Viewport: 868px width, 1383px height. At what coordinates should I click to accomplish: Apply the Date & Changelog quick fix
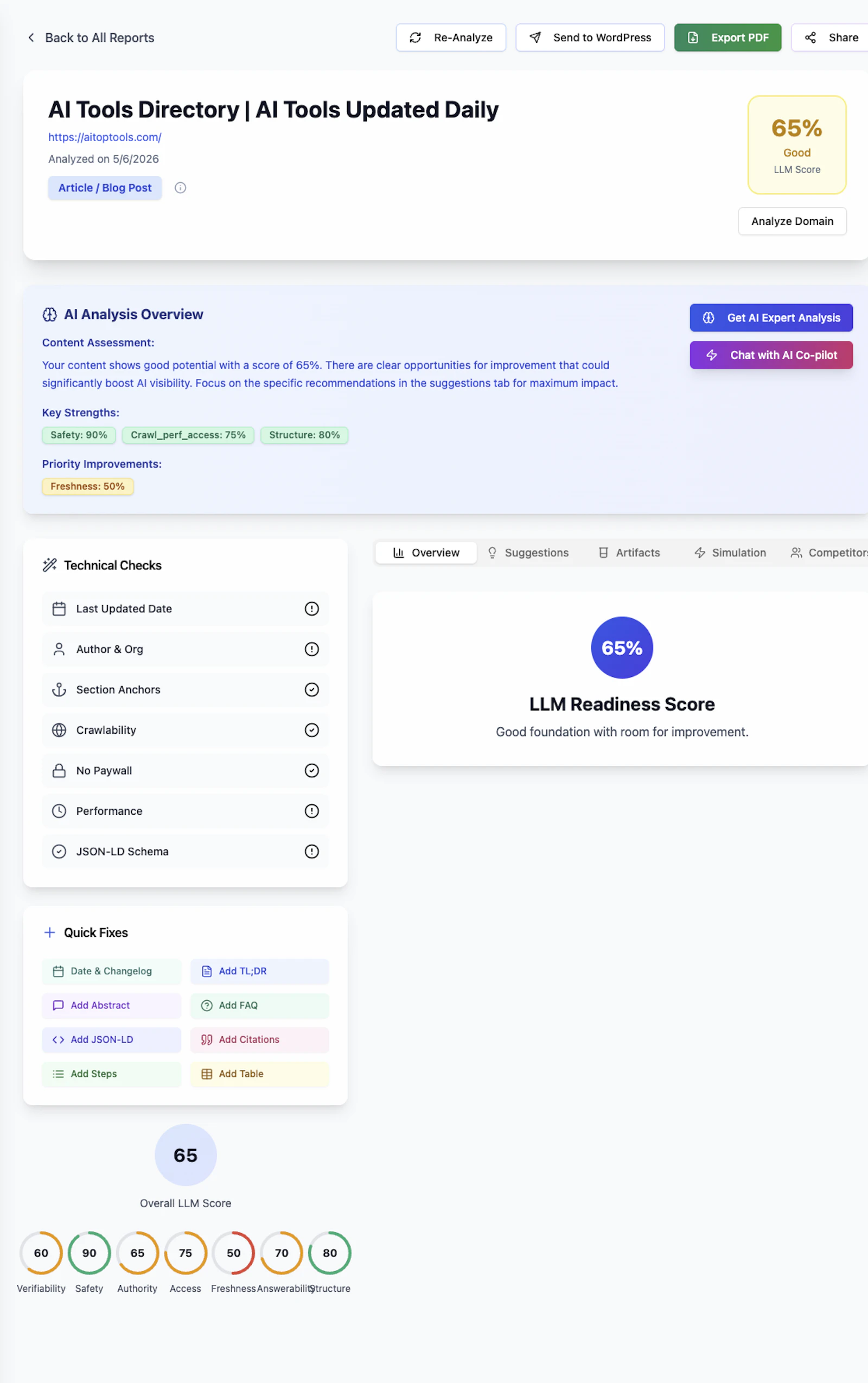(x=111, y=971)
